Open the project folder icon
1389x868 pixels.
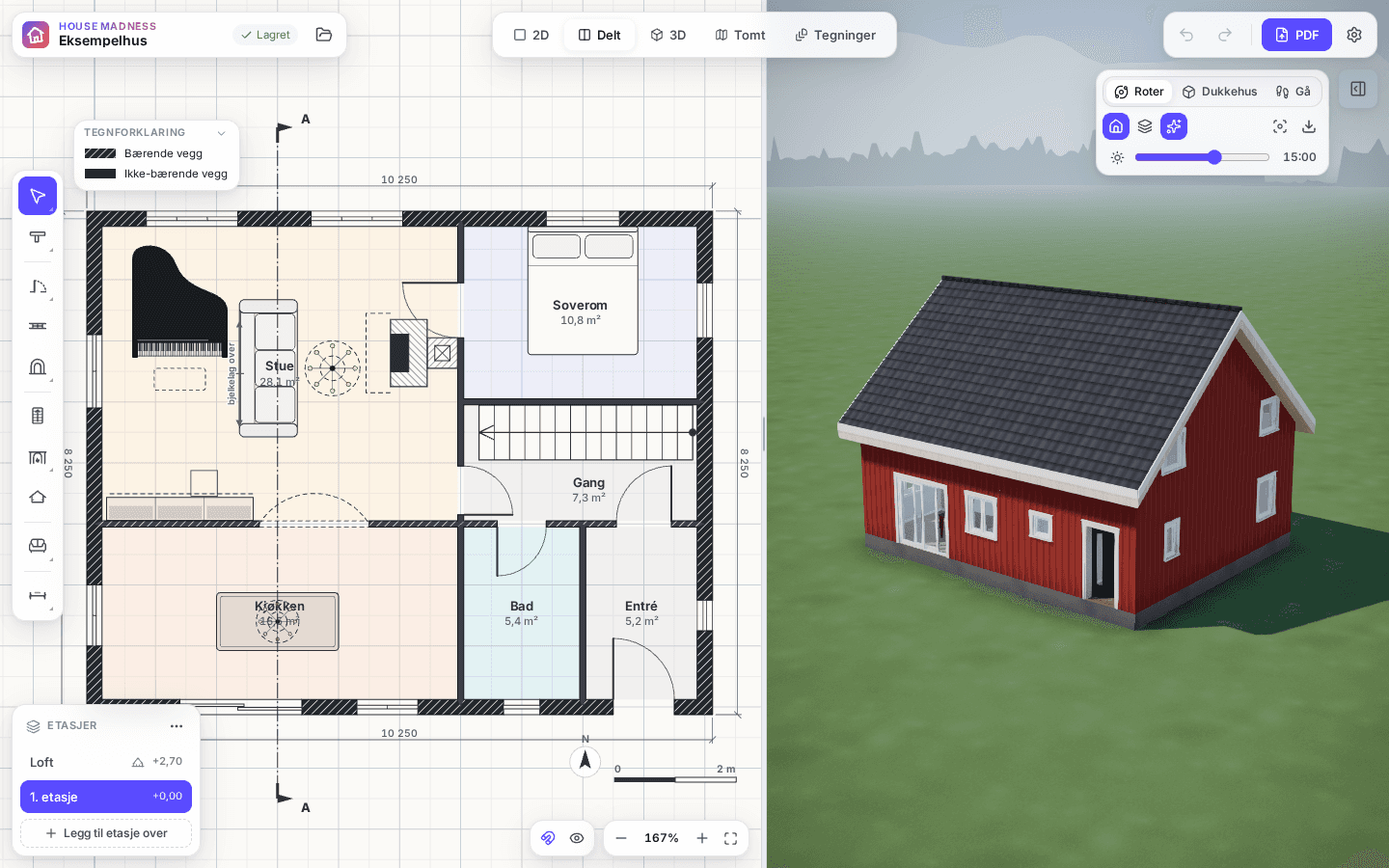tap(324, 35)
